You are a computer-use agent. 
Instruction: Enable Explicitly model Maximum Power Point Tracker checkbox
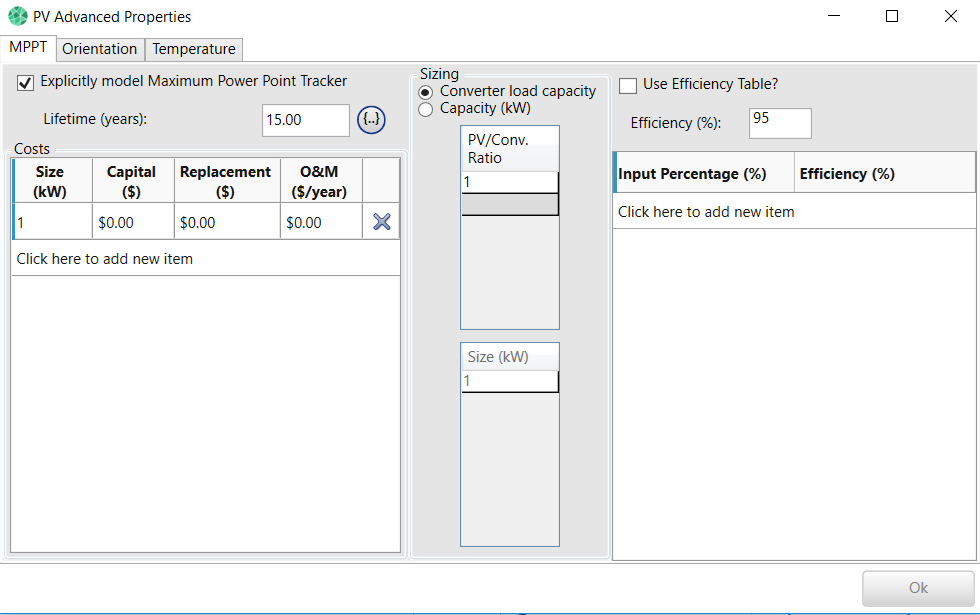[26, 82]
